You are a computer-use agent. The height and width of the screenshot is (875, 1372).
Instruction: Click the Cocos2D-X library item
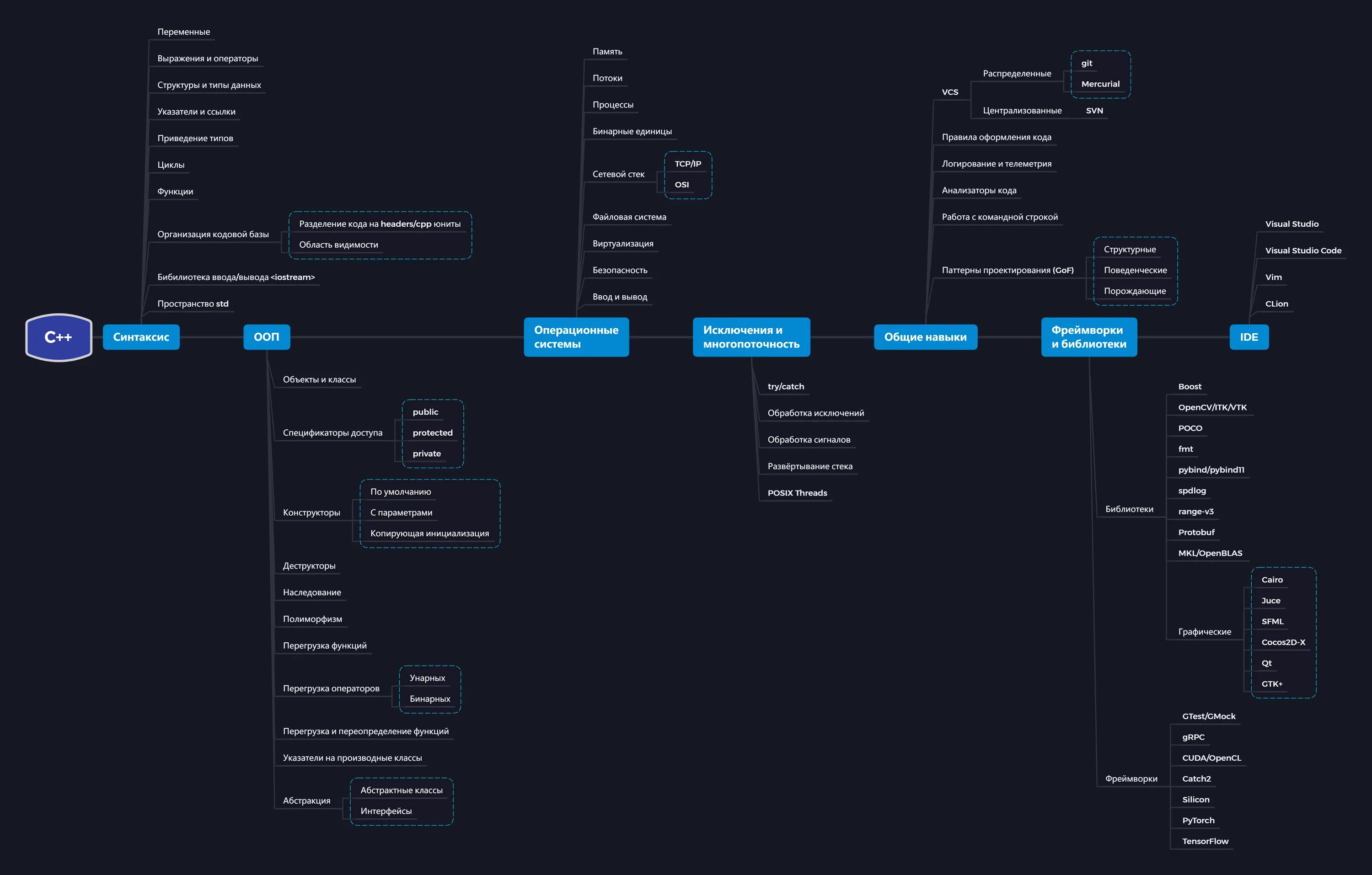point(1283,643)
